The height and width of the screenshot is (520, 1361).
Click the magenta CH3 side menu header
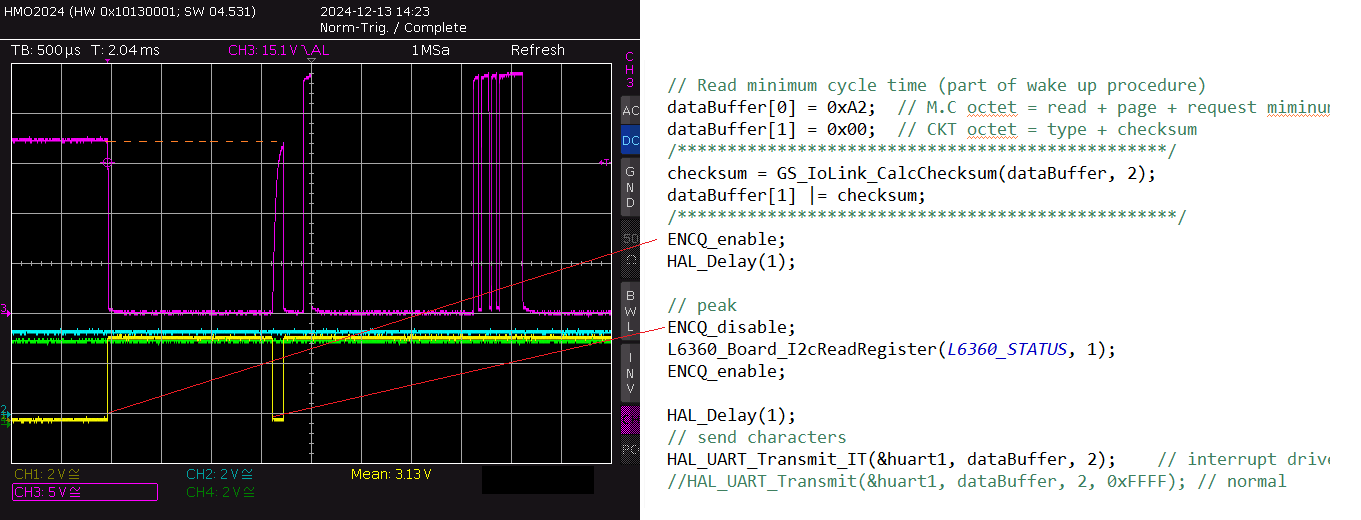click(629, 70)
